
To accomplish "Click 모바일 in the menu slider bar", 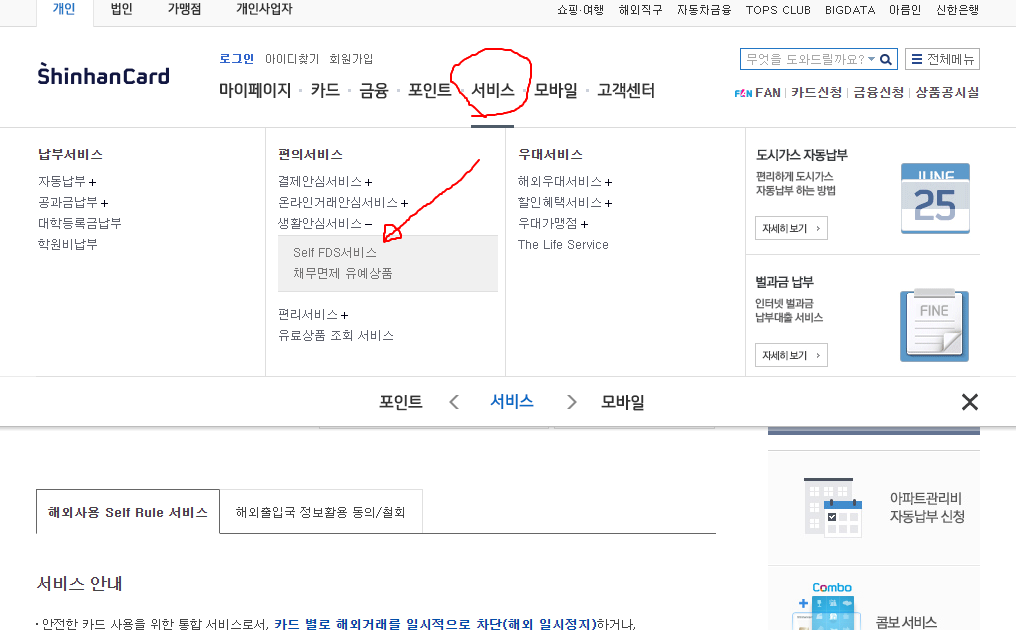I will (x=623, y=402).
